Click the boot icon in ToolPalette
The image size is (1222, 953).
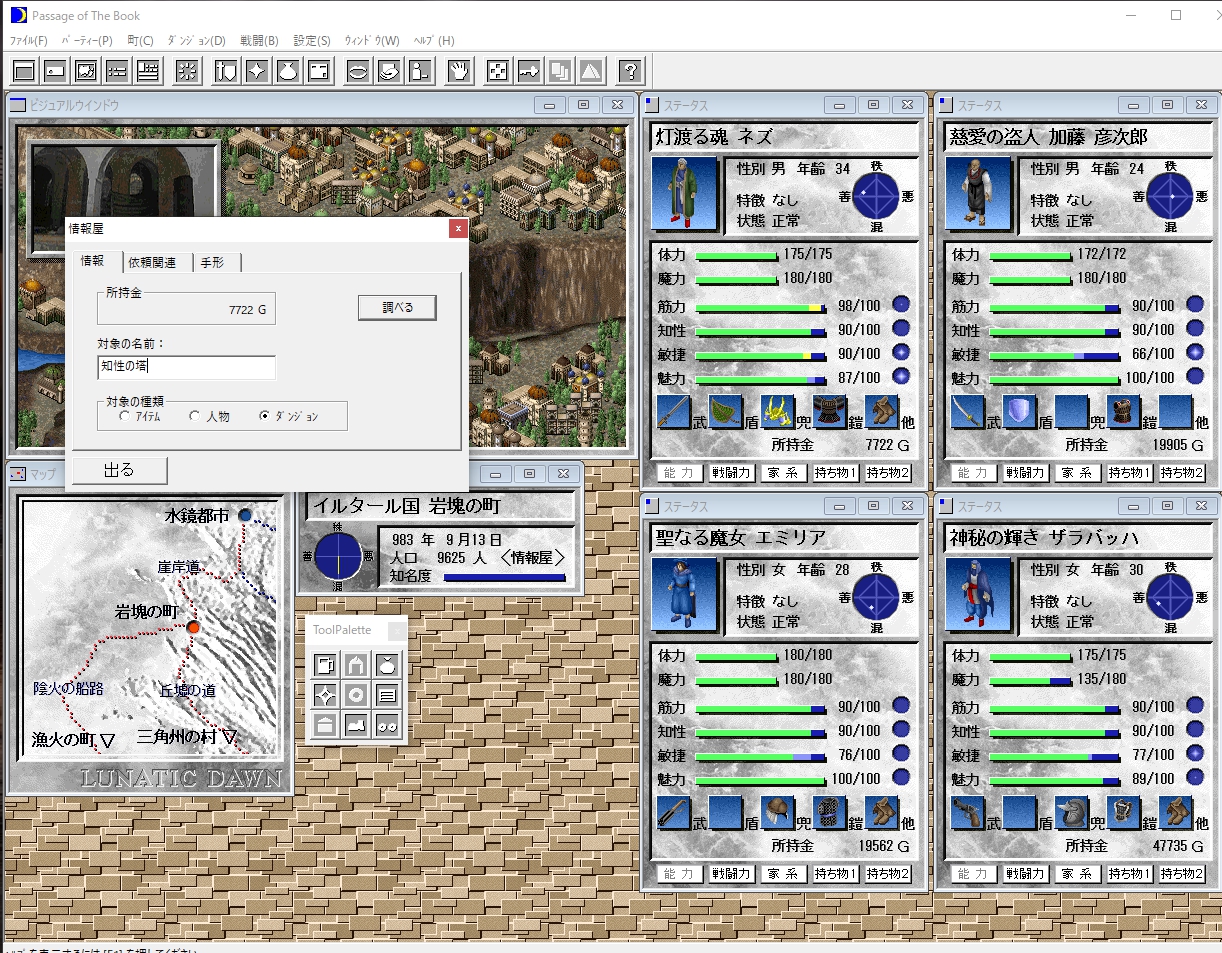pyautogui.click(x=356, y=725)
